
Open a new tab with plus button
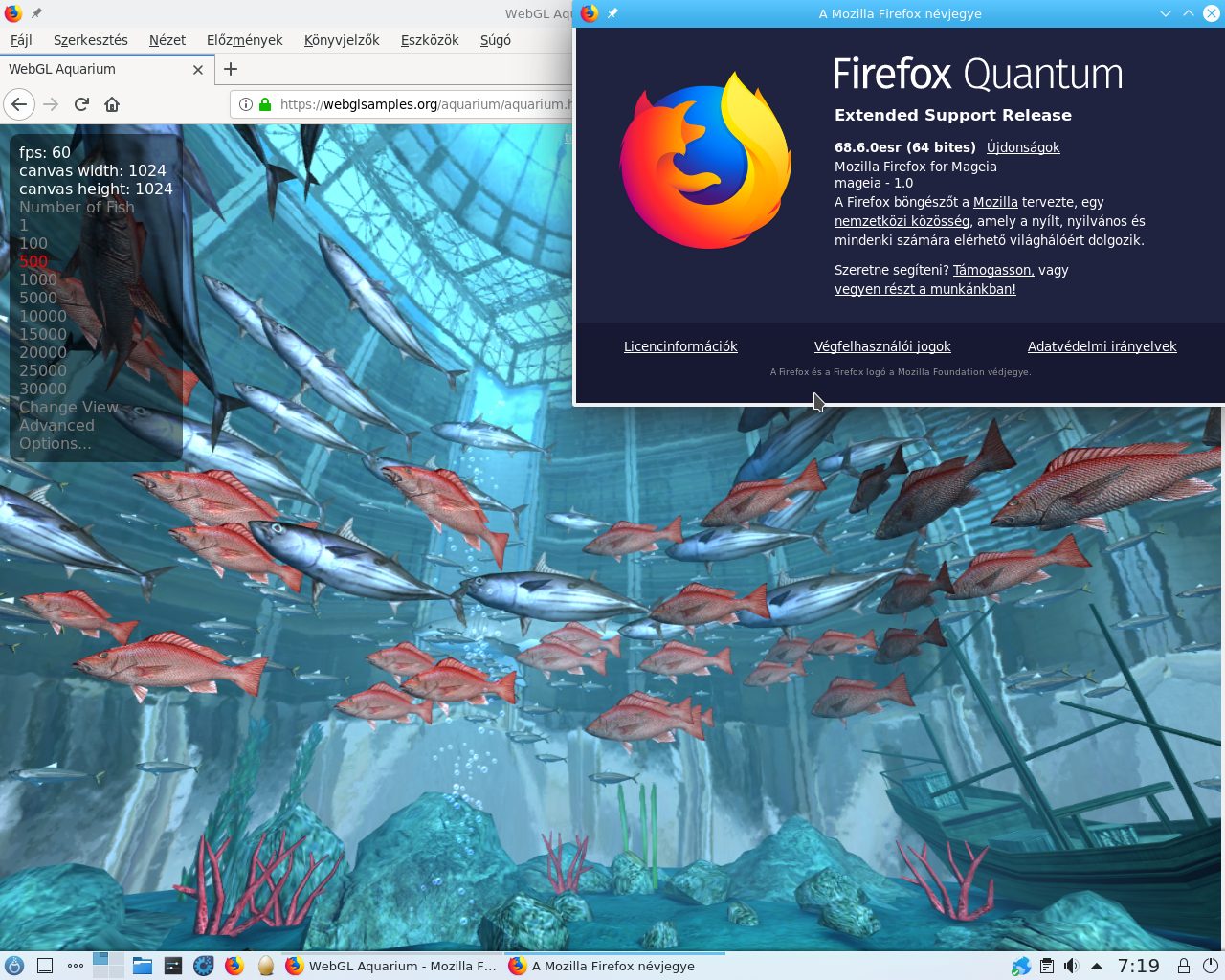click(231, 69)
